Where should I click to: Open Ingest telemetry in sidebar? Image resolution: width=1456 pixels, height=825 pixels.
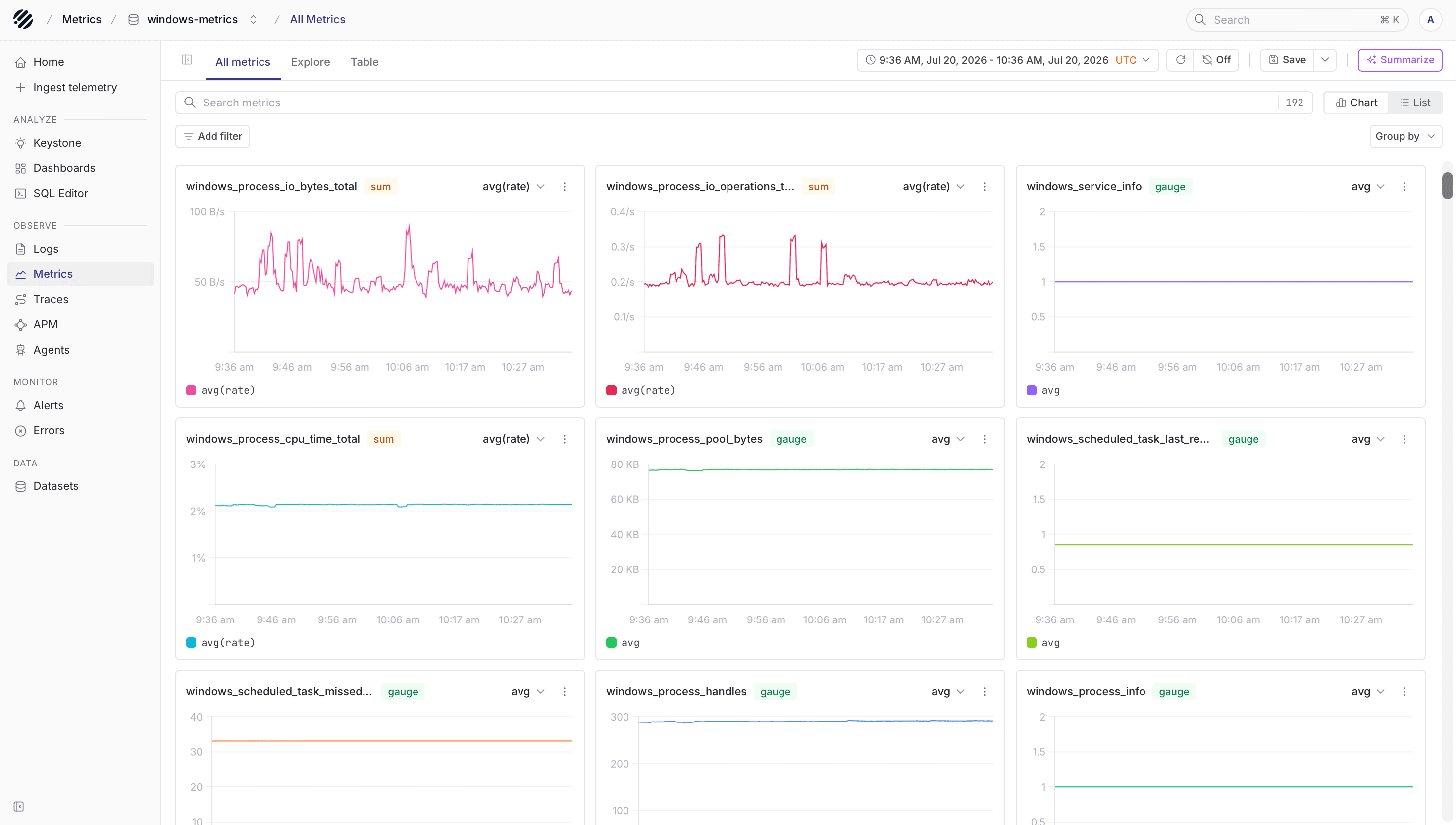[x=80, y=87]
